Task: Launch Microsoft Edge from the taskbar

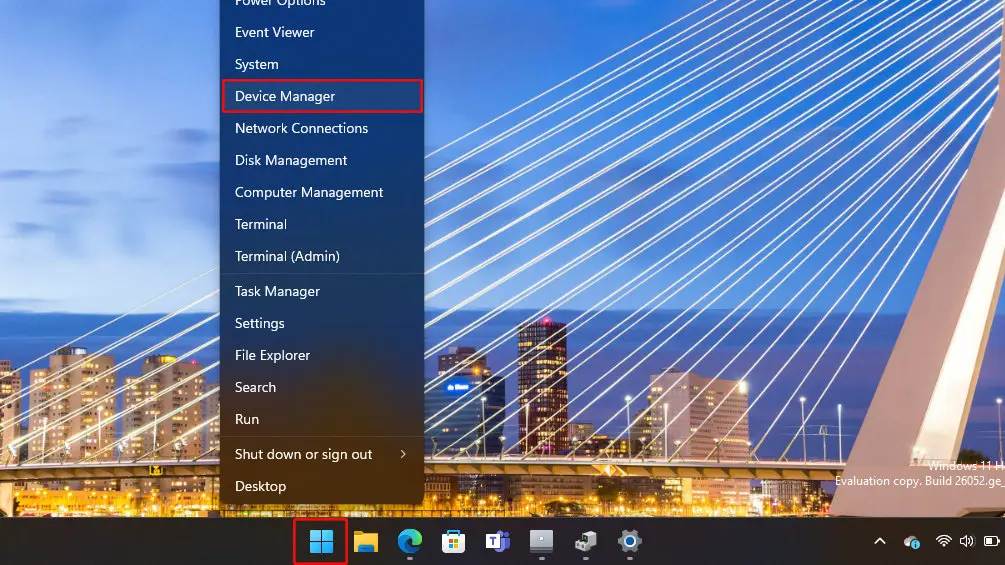Action: pyautogui.click(x=409, y=542)
